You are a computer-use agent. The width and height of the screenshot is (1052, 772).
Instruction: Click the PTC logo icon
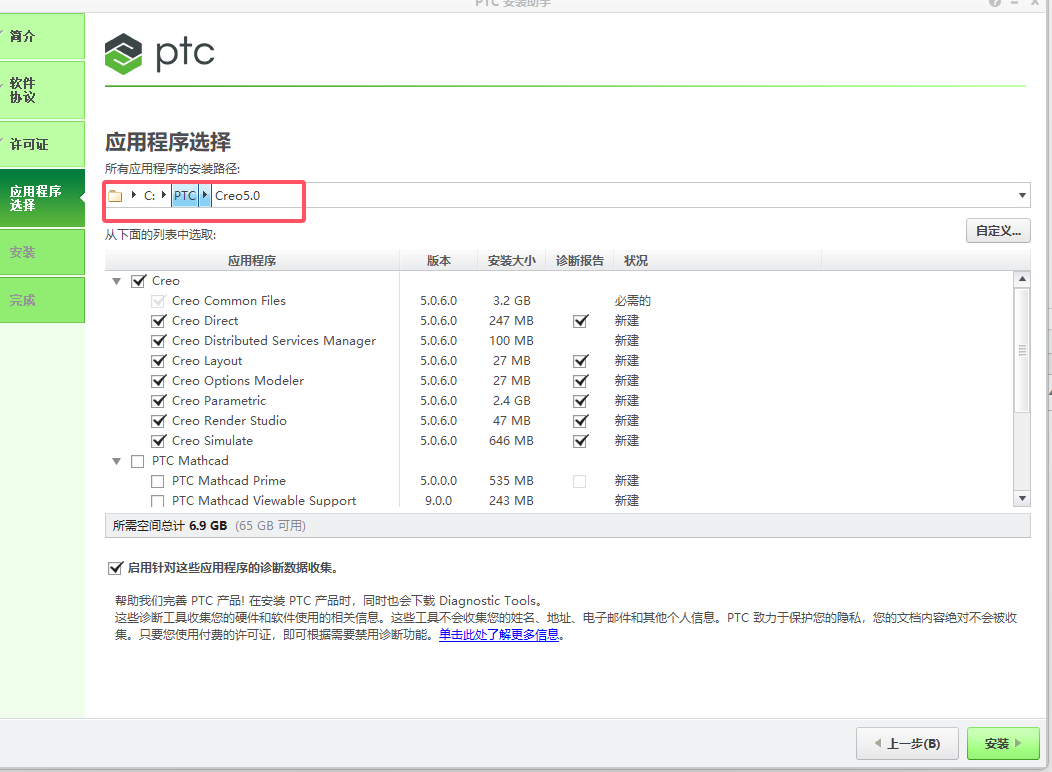pos(123,54)
